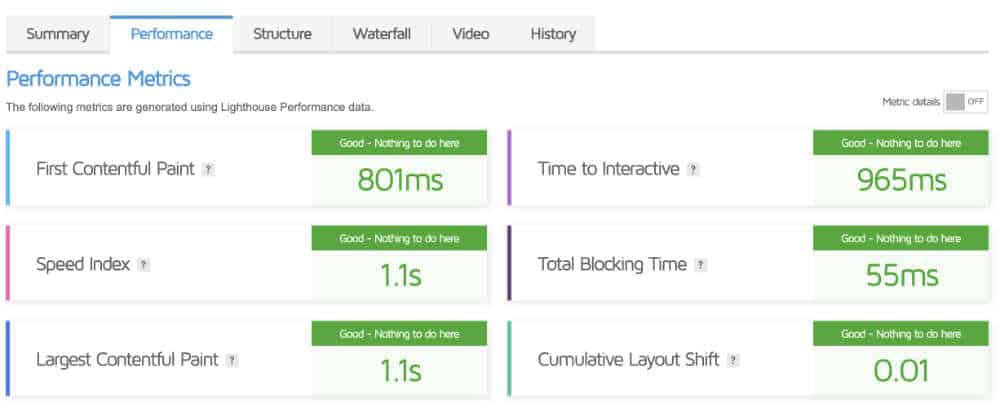This screenshot has height=407, width=1000.
Task: Click the Good banner above 55ms
Action: [901, 239]
